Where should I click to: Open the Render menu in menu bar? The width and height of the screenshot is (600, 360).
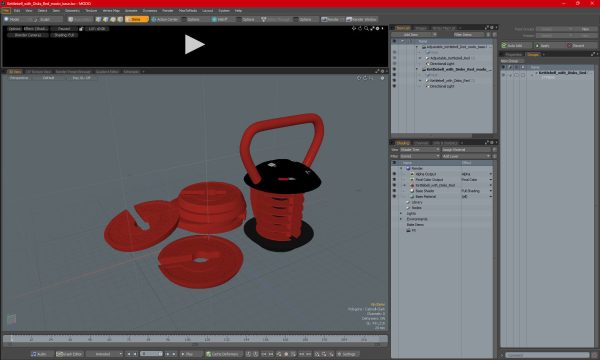[168, 11]
